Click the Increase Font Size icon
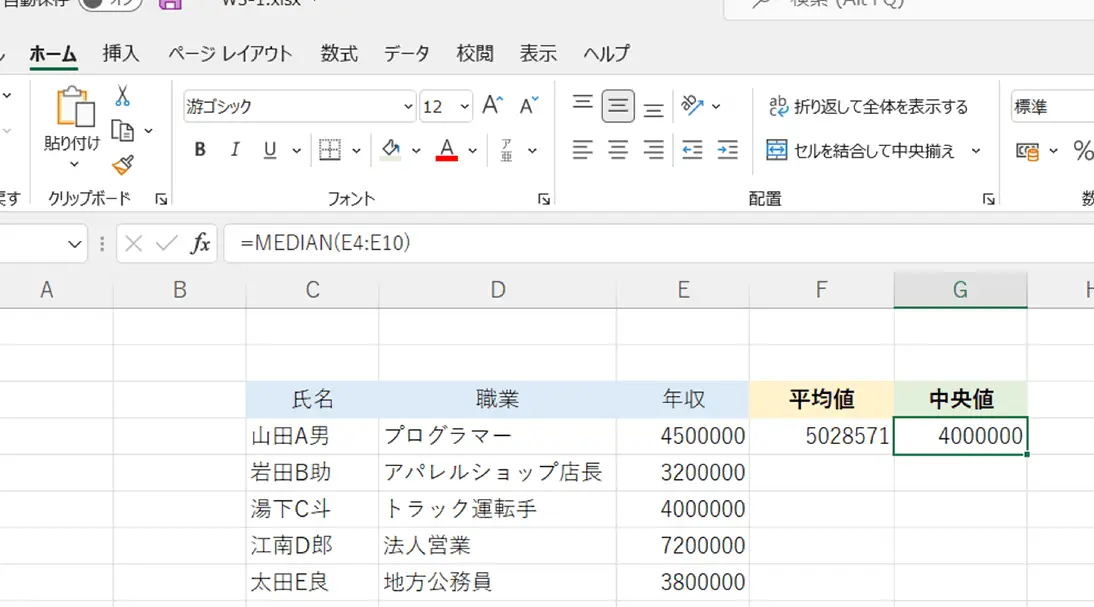Image resolution: width=1094 pixels, height=607 pixels. pos(492,106)
